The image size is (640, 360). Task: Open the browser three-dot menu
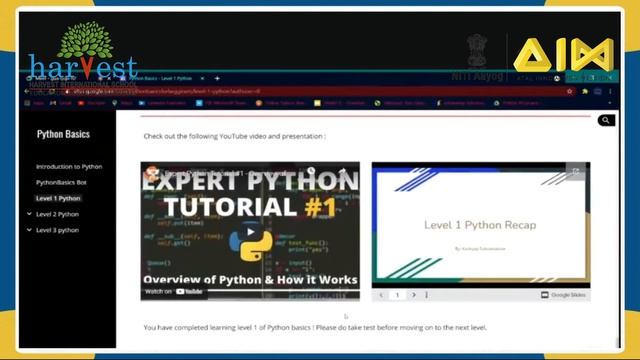tap(610, 91)
